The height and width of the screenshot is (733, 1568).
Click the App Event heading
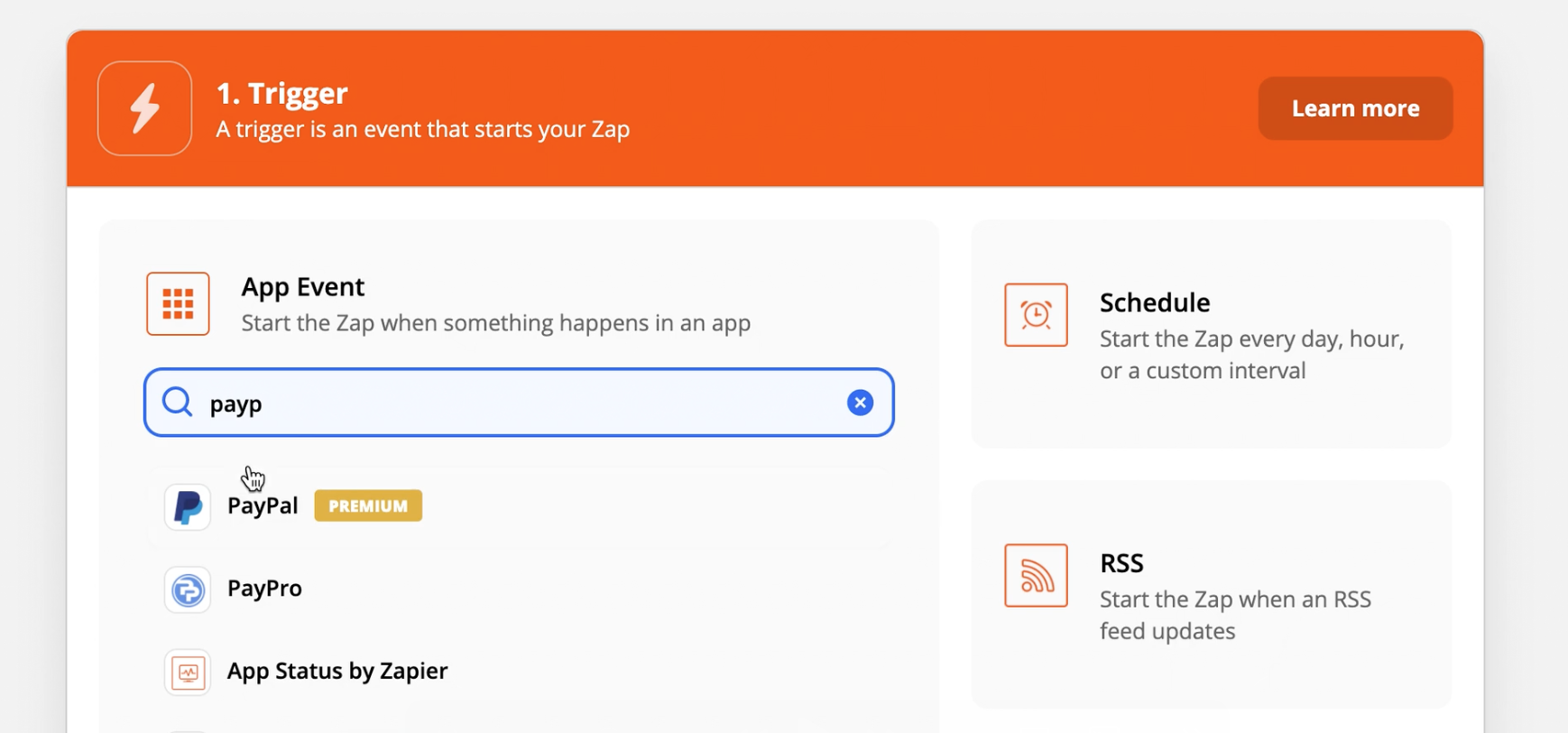[303, 287]
